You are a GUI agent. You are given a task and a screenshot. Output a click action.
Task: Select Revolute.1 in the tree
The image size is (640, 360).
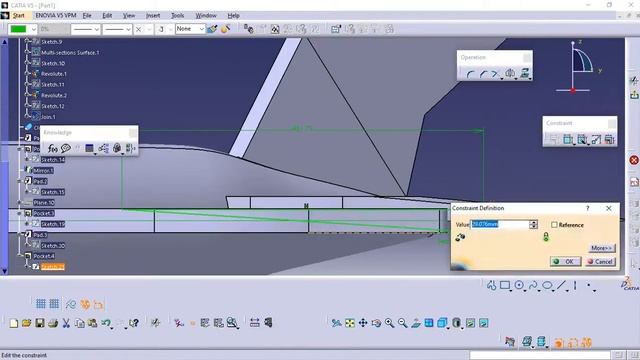click(53, 74)
